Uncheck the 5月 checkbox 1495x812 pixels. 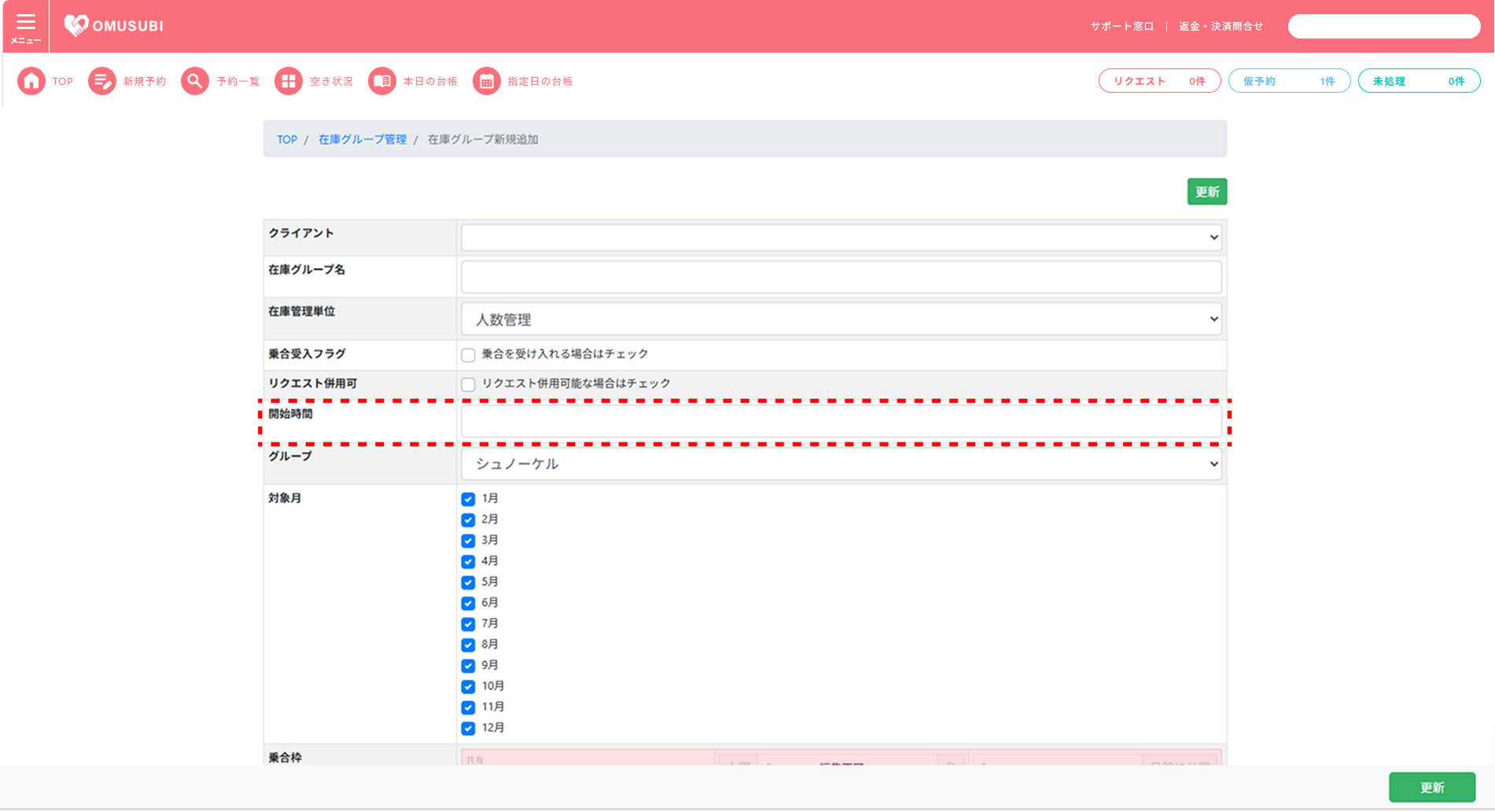point(469,582)
